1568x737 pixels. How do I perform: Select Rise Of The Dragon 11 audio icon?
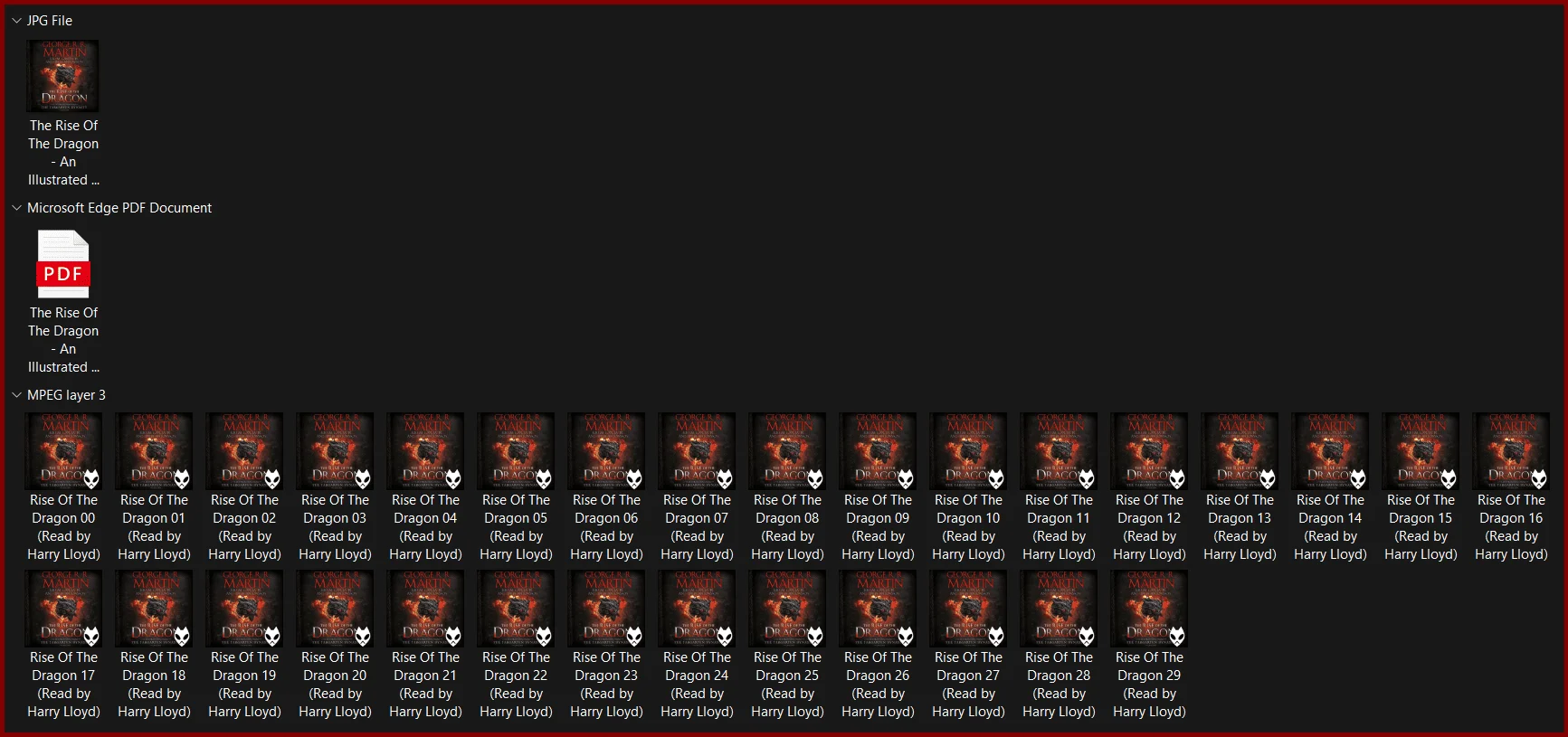tap(1059, 451)
